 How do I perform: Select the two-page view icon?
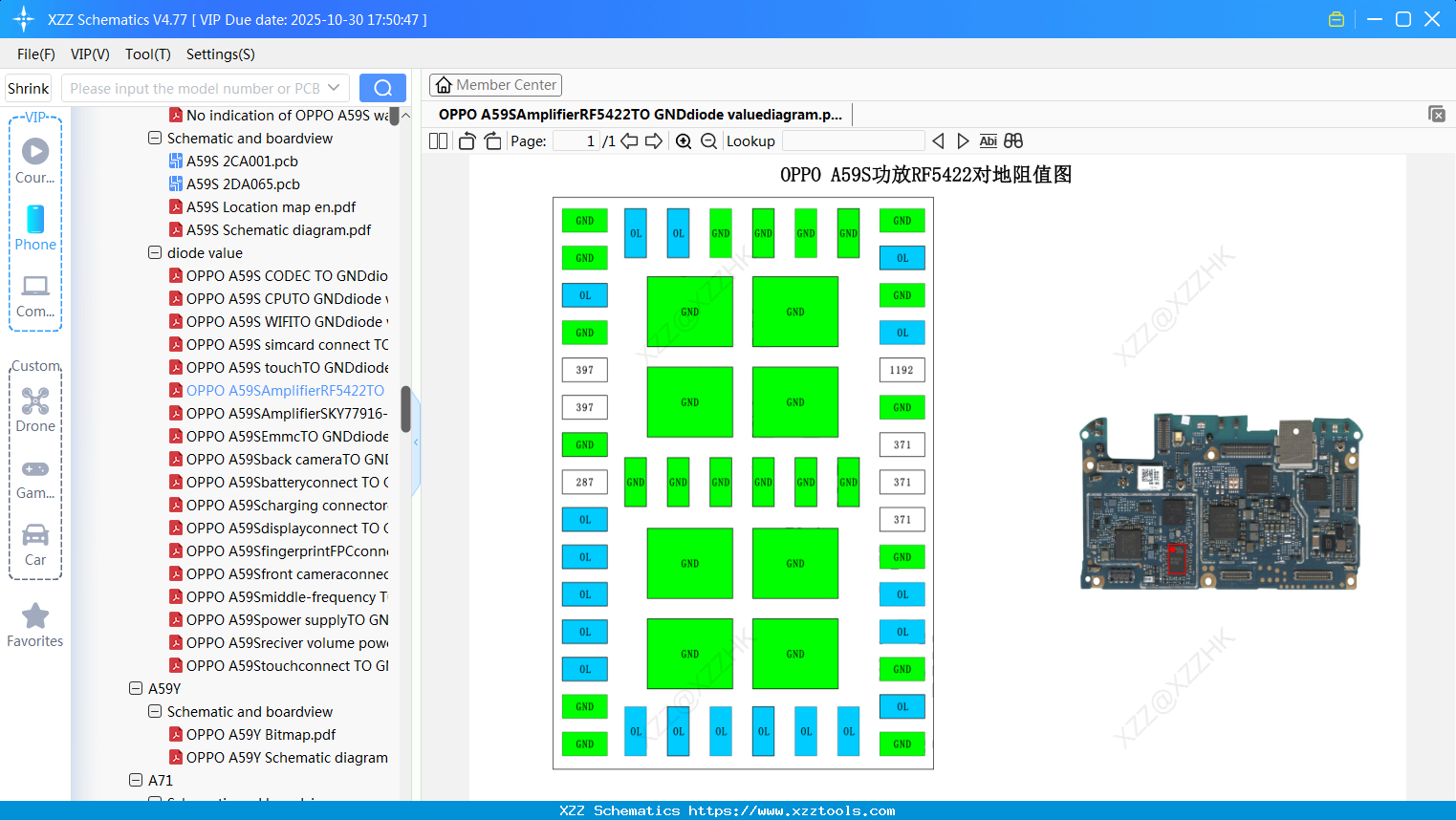437,140
